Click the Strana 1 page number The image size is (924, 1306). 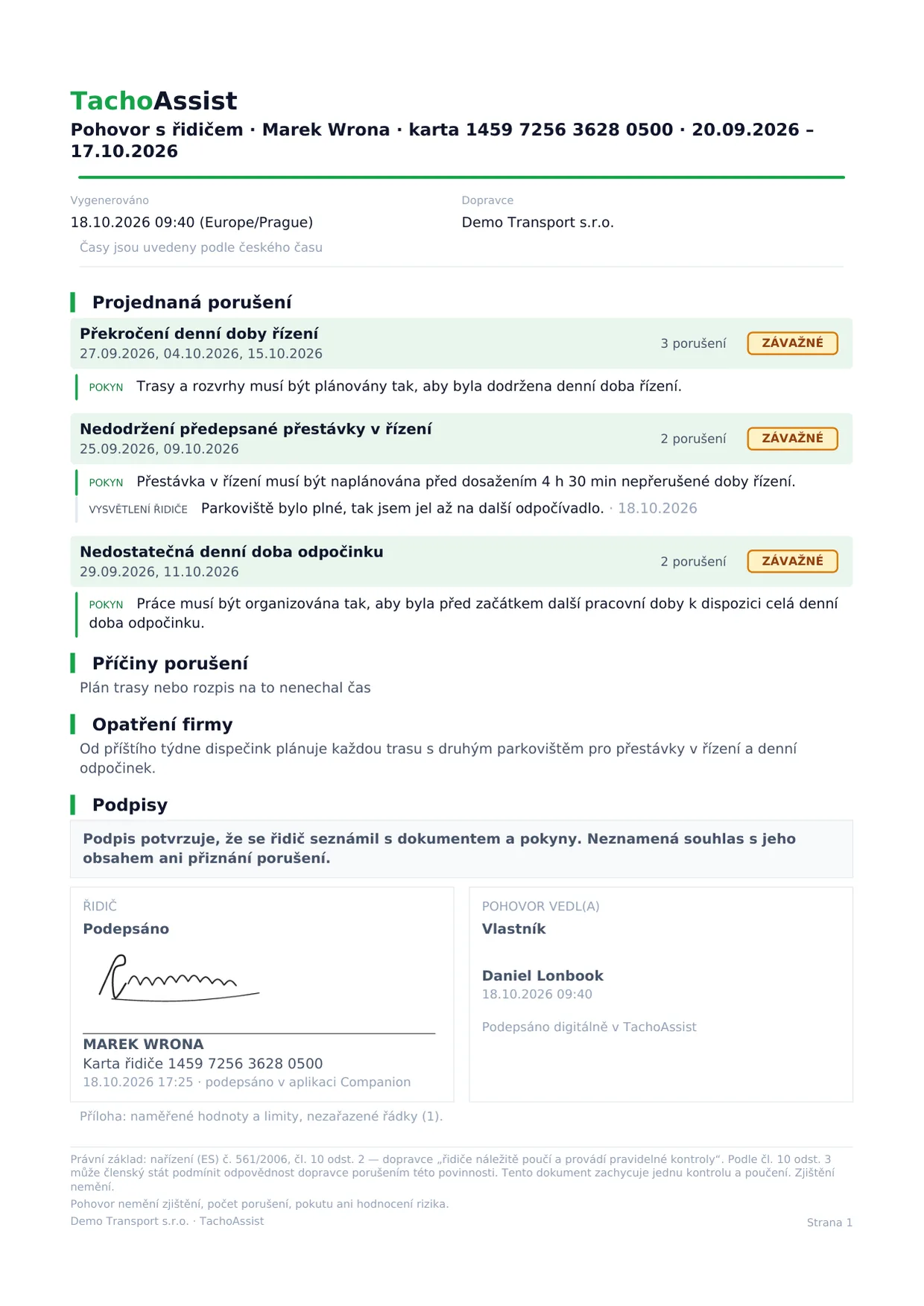pyautogui.click(x=829, y=1223)
